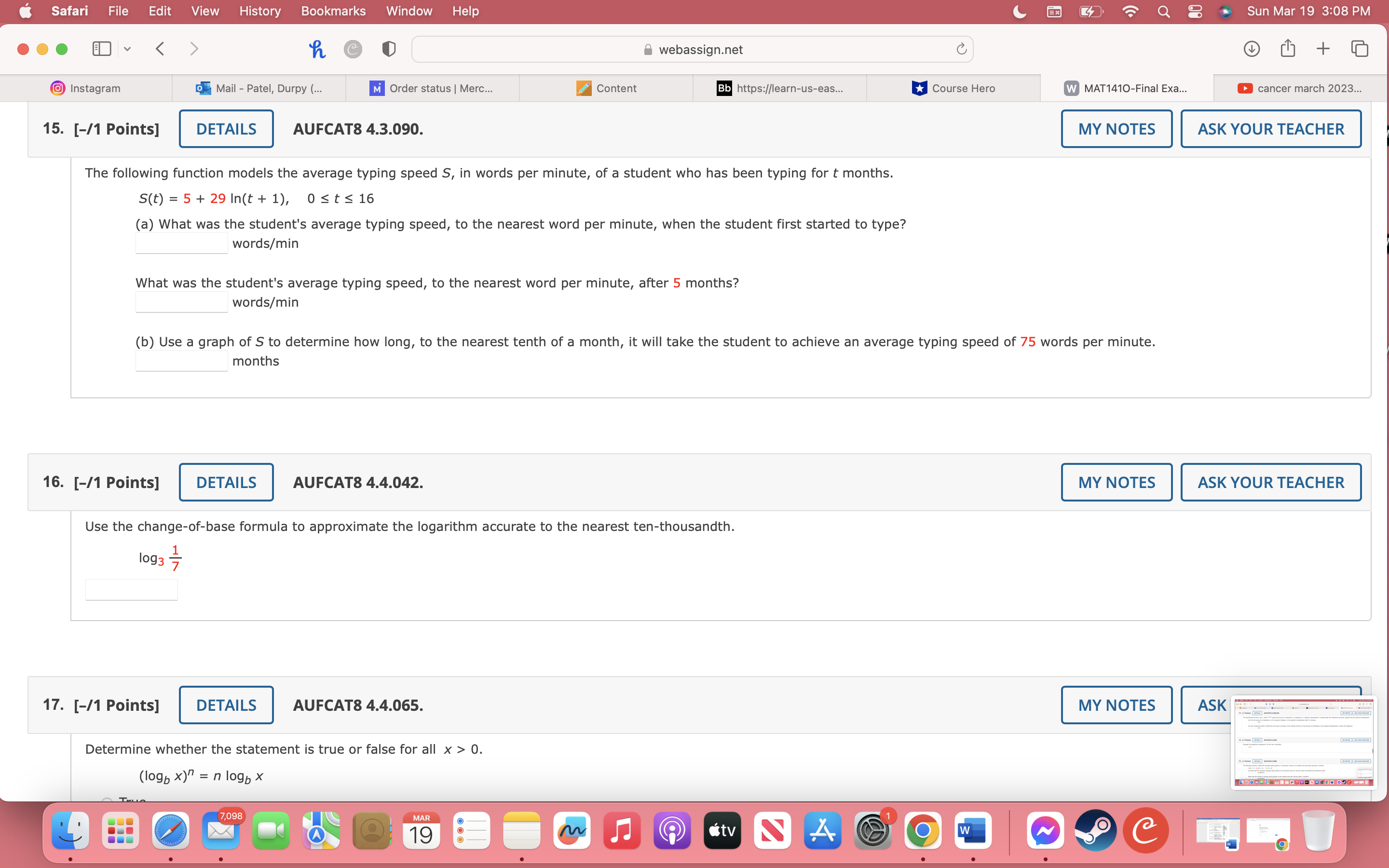The height and width of the screenshot is (868, 1389).
Task: Open the Safari Downloads icon
Action: 1251,49
